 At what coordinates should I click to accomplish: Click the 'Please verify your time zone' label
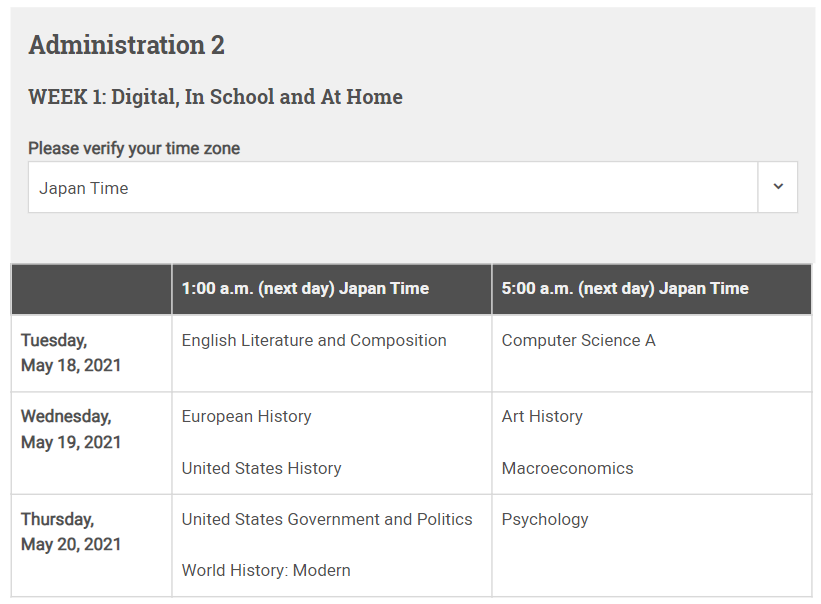point(134,148)
